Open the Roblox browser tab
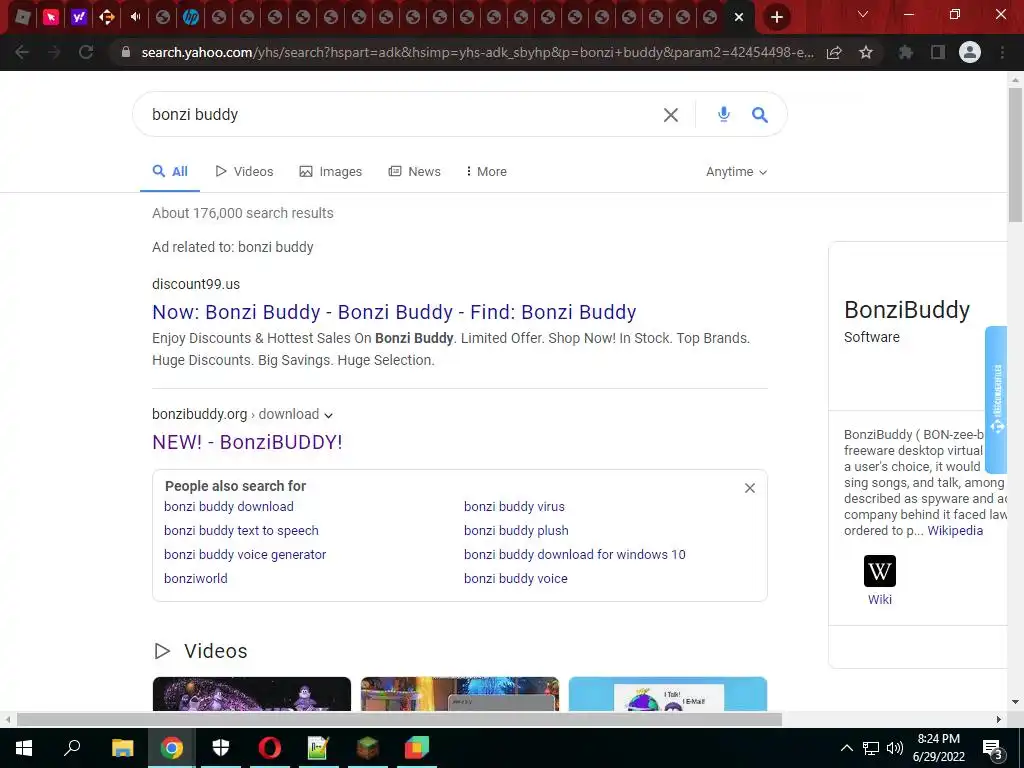 23,17
